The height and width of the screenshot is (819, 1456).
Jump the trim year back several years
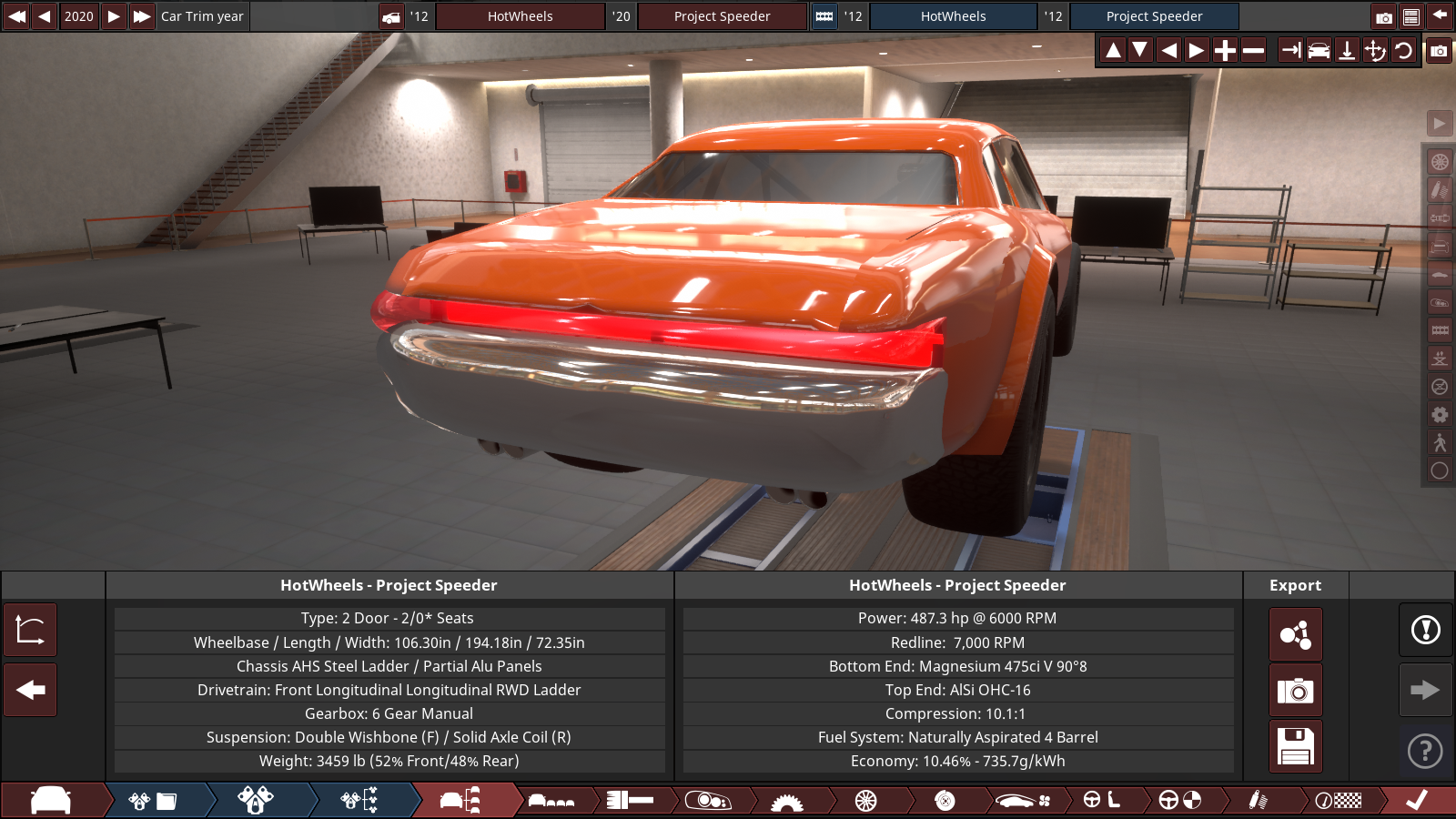click(16, 16)
